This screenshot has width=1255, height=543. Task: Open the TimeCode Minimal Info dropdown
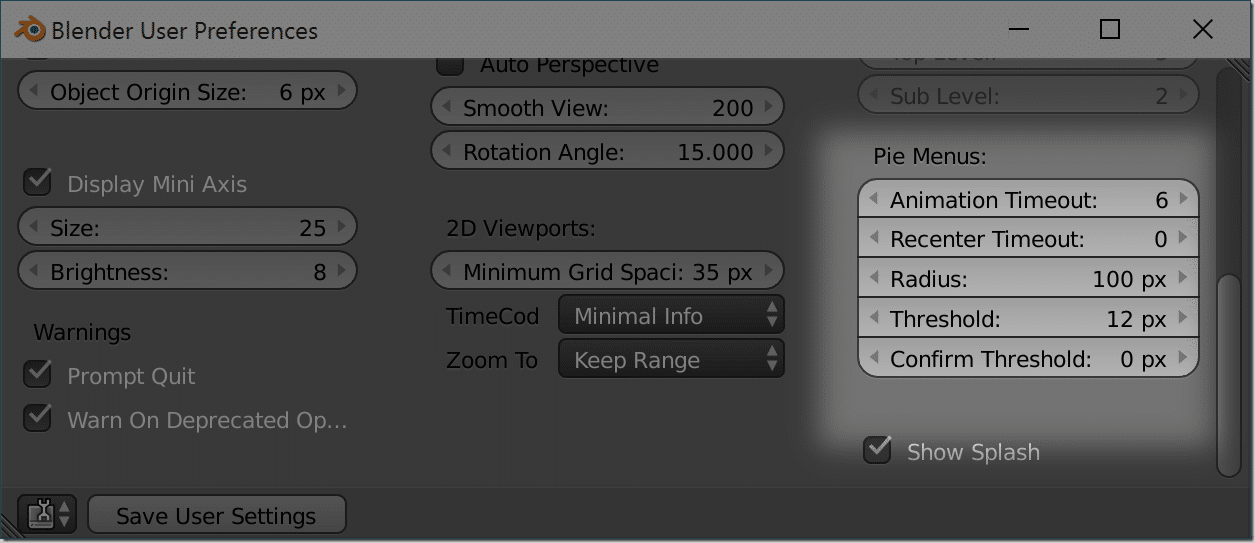672,316
